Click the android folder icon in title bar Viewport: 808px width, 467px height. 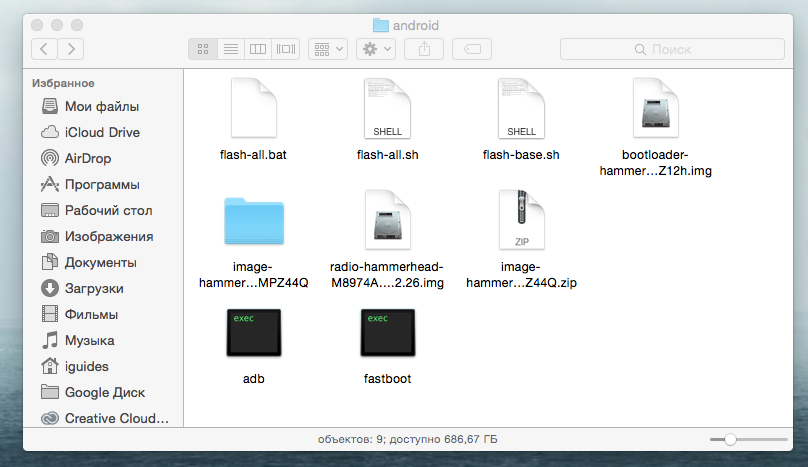[x=381, y=25]
